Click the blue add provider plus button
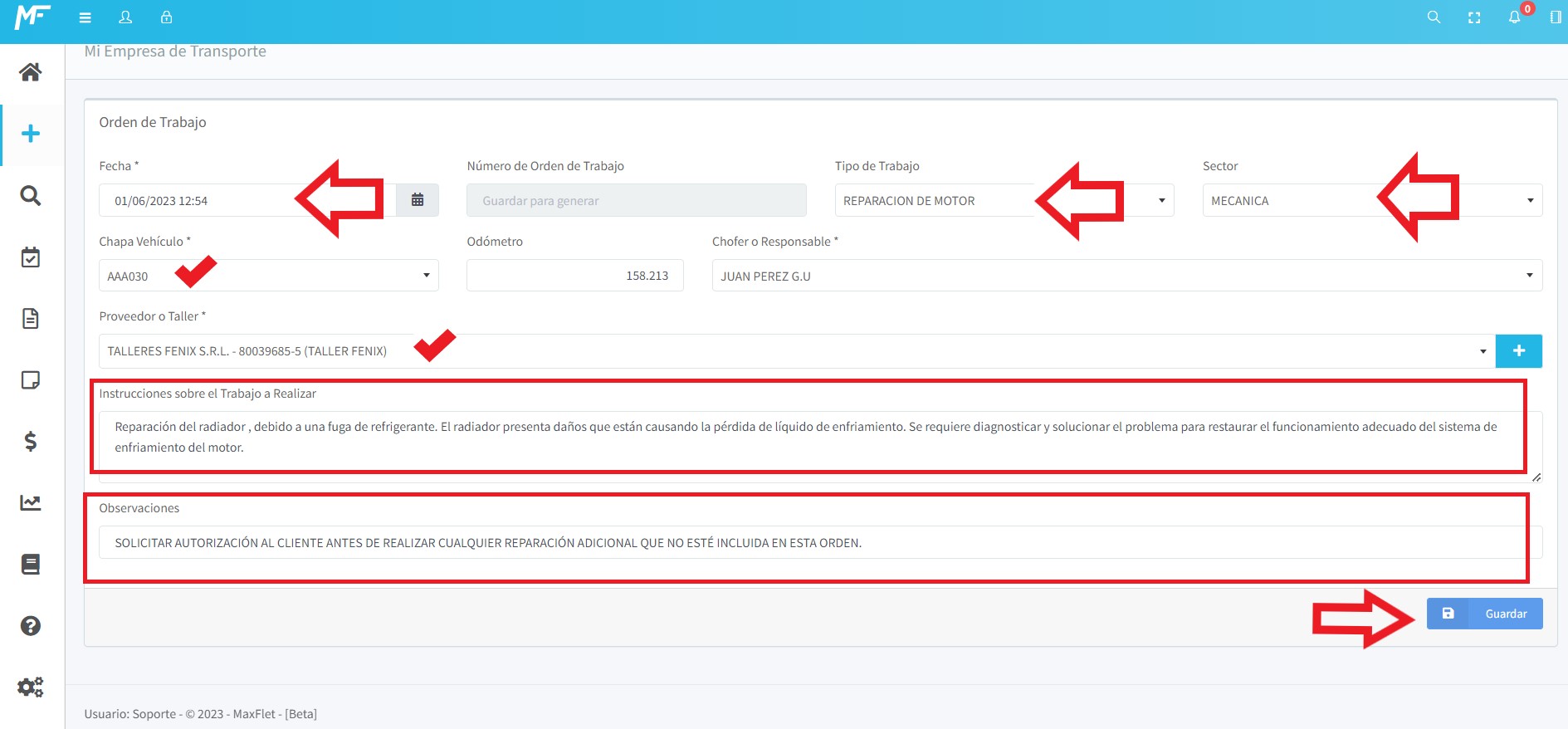 click(x=1518, y=351)
